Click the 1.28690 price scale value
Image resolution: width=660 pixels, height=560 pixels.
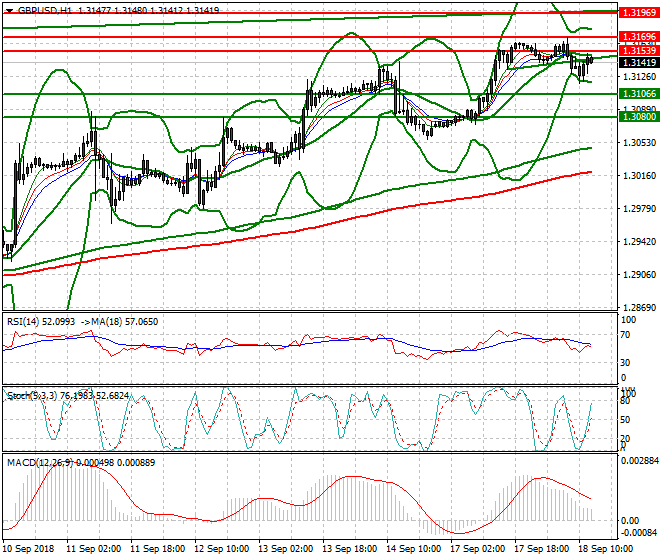[639, 308]
